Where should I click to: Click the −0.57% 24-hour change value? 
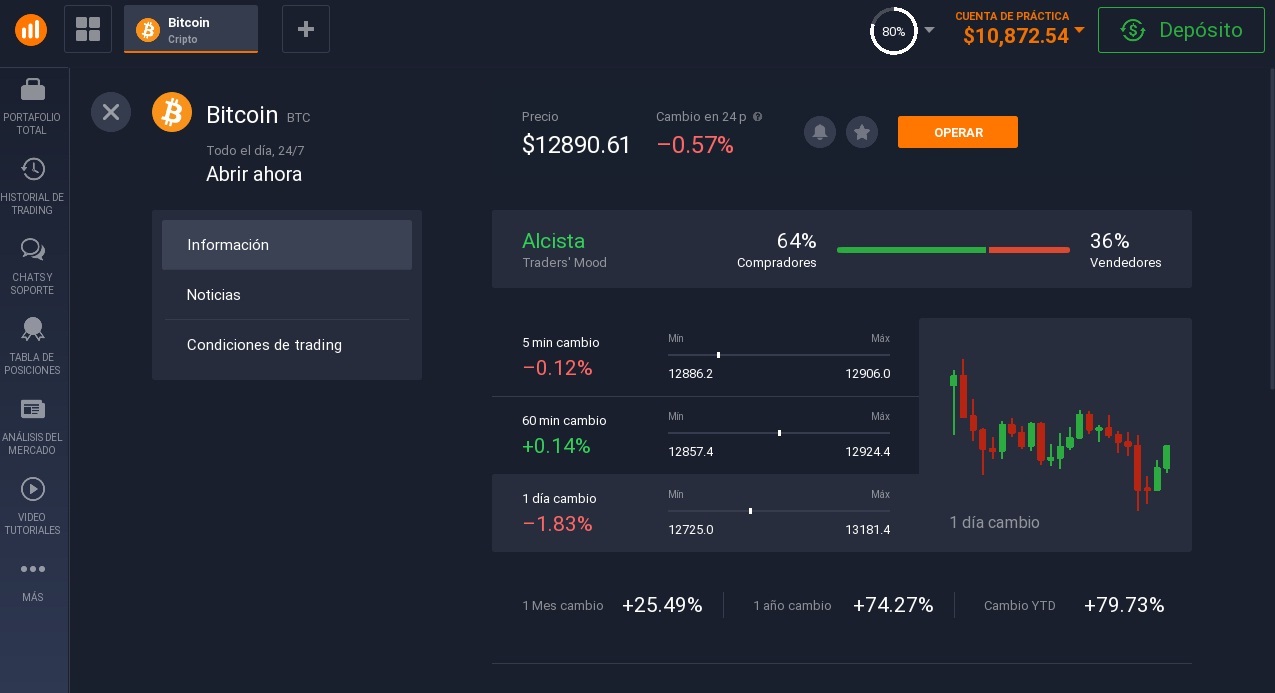(x=695, y=145)
